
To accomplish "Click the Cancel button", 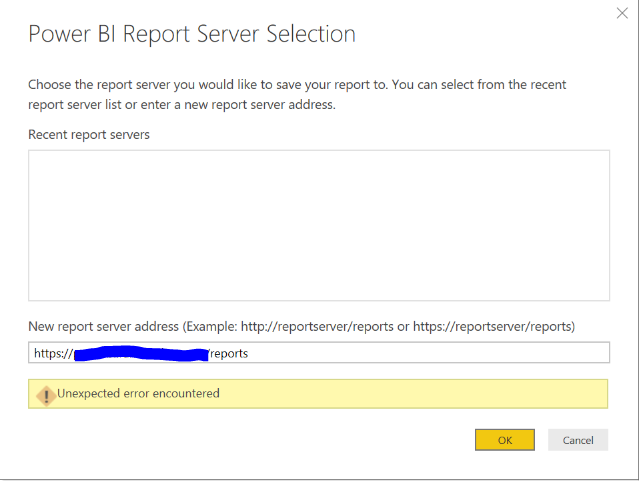I will point(578,440).
